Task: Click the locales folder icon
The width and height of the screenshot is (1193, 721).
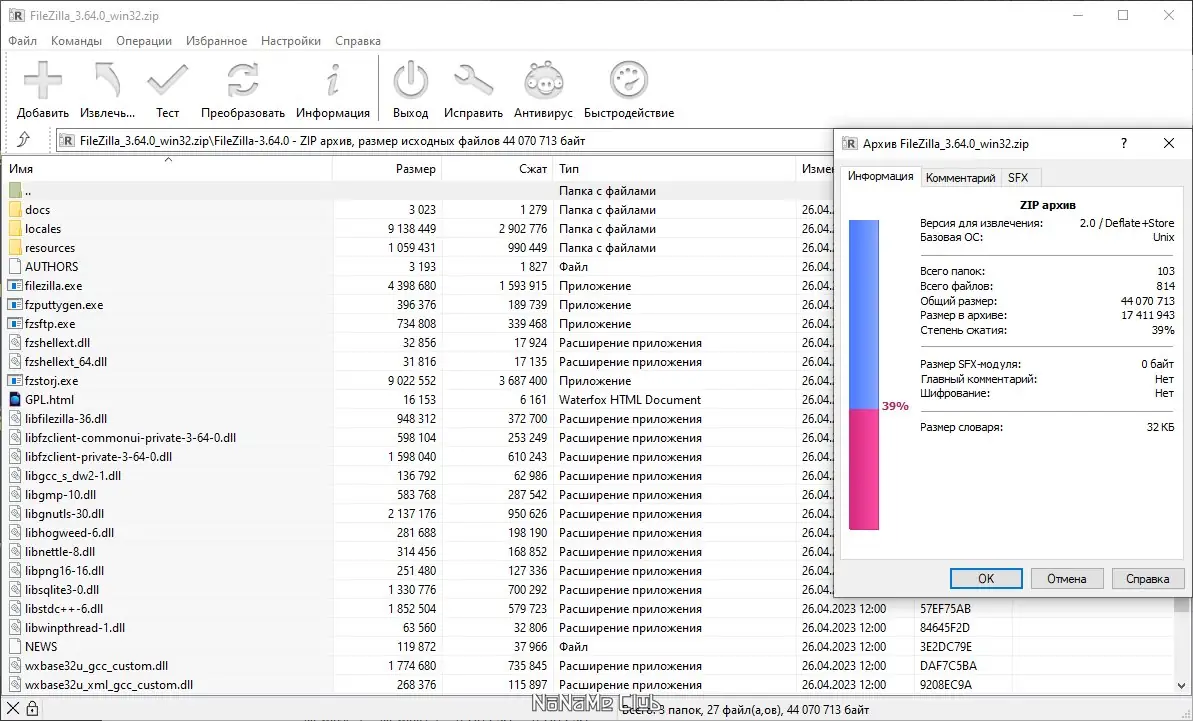Action: point(15,228)
